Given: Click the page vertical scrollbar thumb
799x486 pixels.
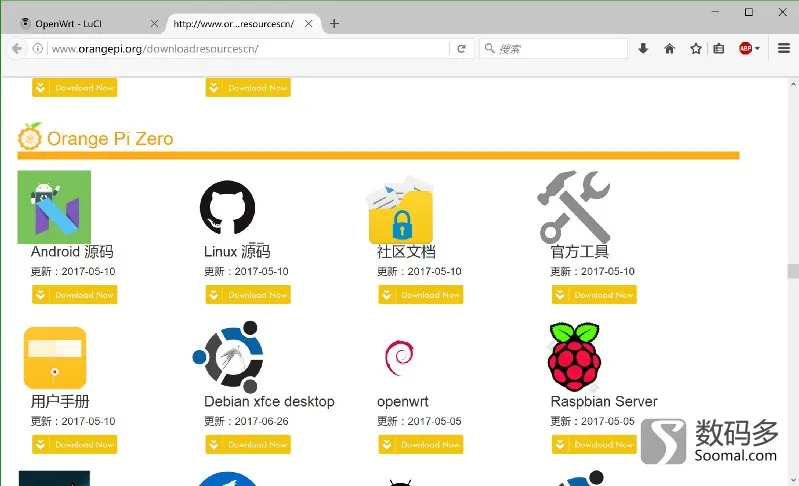Looking at the screenshot, I should 793,271.
